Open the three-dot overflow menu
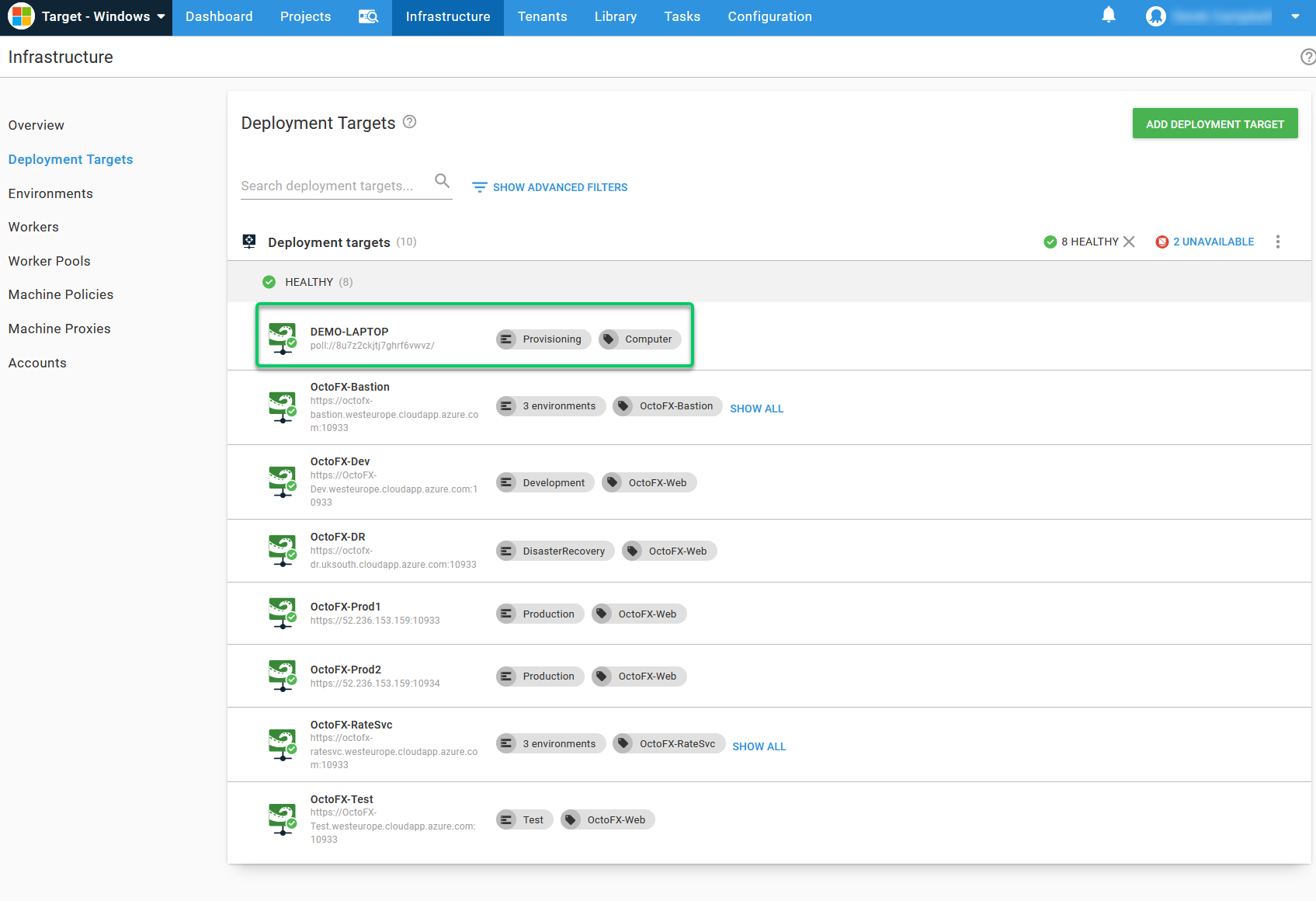Viewport: 1316px width, 901px height. [x=1277, y=242]
